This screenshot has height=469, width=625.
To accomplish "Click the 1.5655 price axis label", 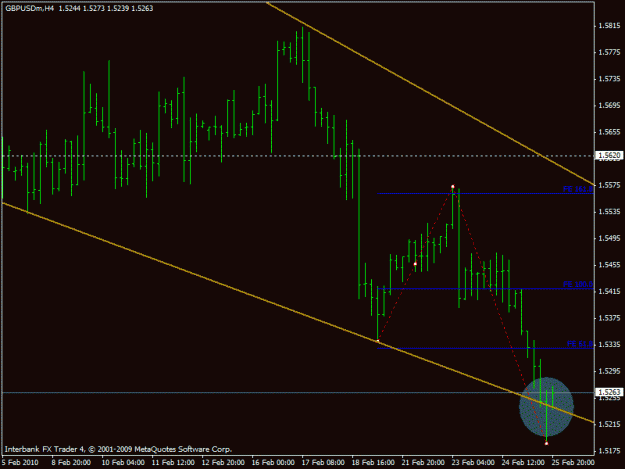I will 609,132.
